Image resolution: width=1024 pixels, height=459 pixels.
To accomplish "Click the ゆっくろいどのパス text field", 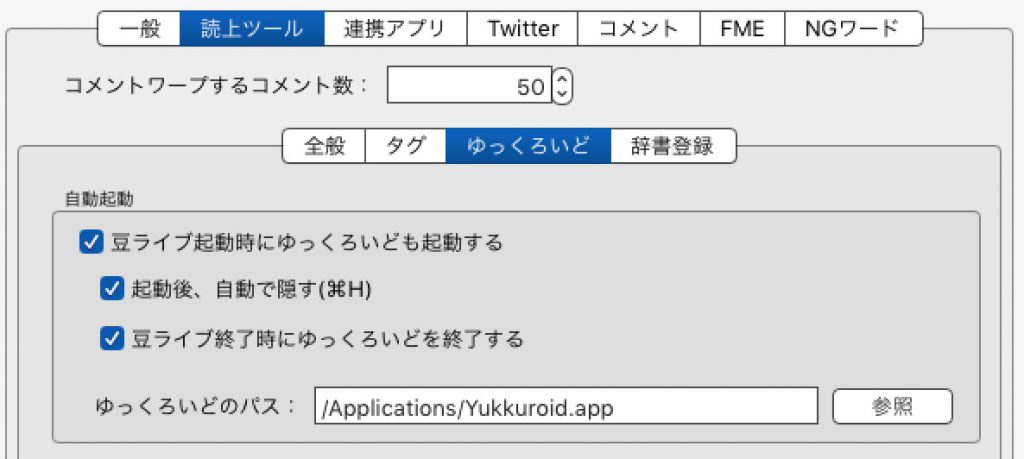I will 566,406.
